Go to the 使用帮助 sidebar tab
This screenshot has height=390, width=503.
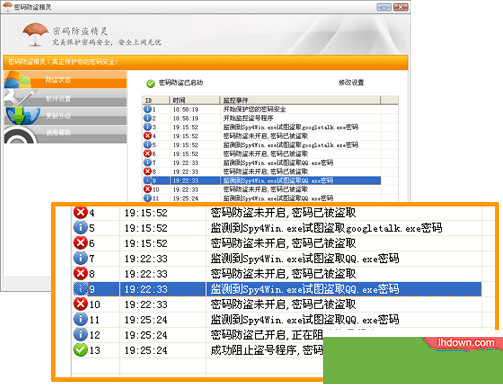tap(65, 134)
